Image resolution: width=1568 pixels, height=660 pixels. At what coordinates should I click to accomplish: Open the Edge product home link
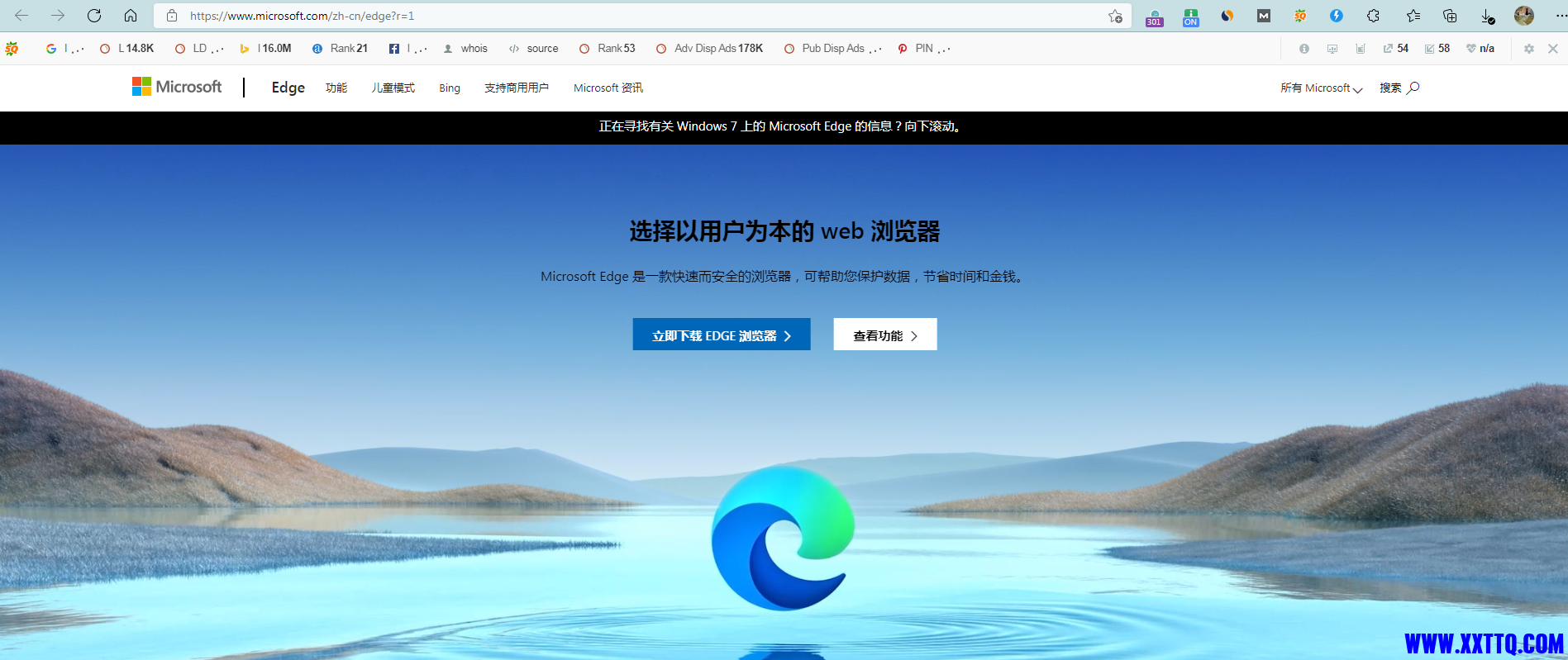point(288,88)
